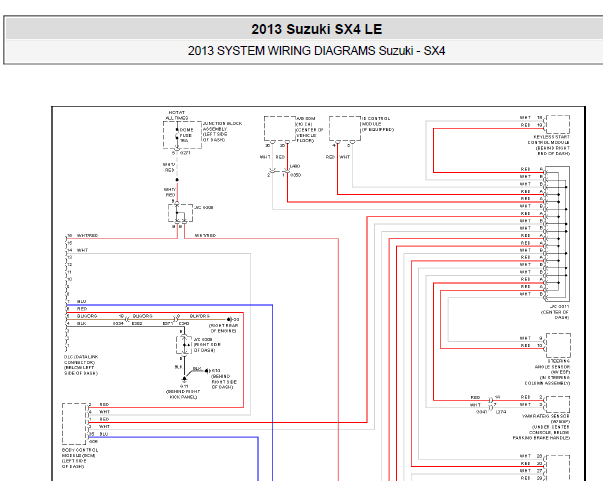This screenshot has width=603, height=481.
Task: Select the "2013 SYSTEM WIRING DIAGRAMS Suzuki - SX4" subtitle
Action: (x=316, y=51)
